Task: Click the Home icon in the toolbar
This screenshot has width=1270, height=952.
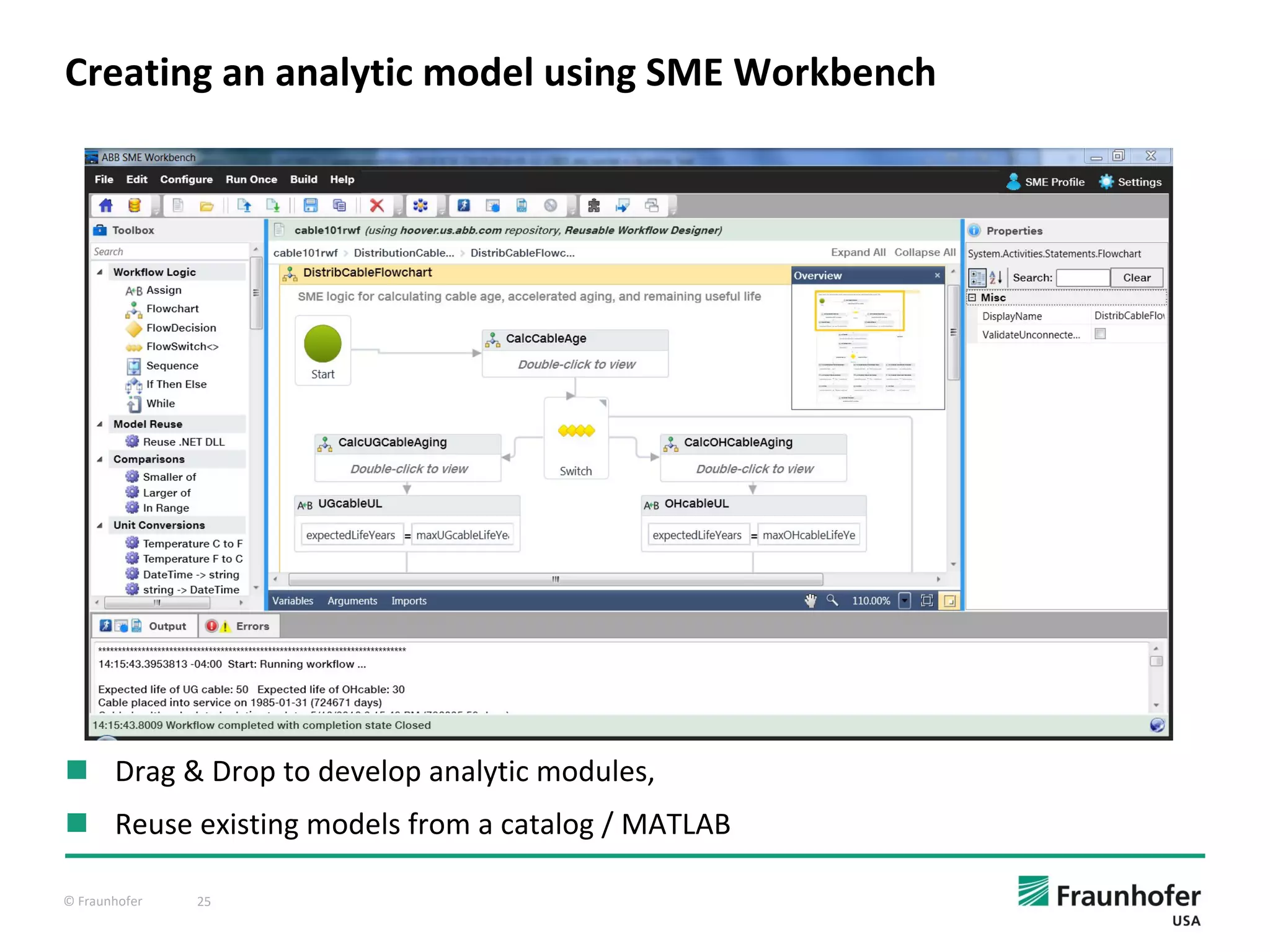Action: pyautogui.click(x=106, y=206)
